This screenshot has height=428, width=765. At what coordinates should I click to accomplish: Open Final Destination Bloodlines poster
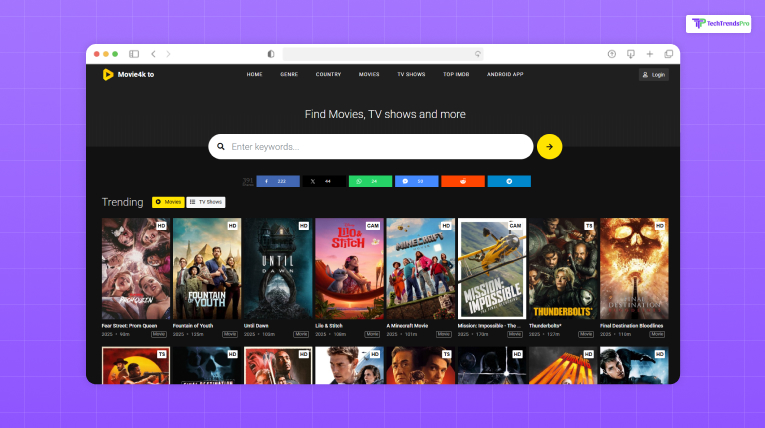pyautogui.click(x=634, y=268)
